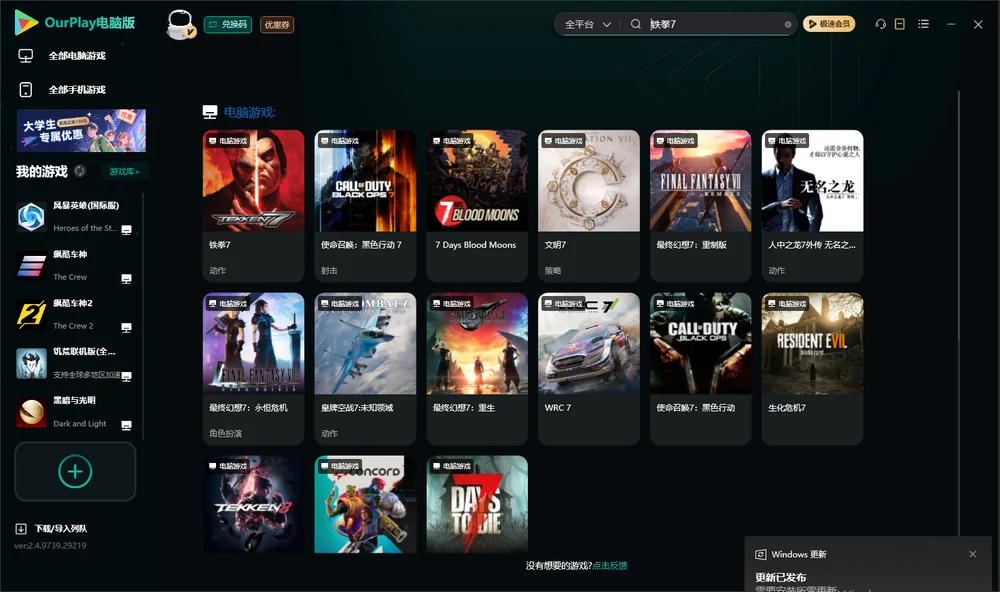Open the 优惠券 coupon button

[x=277, y=24]
